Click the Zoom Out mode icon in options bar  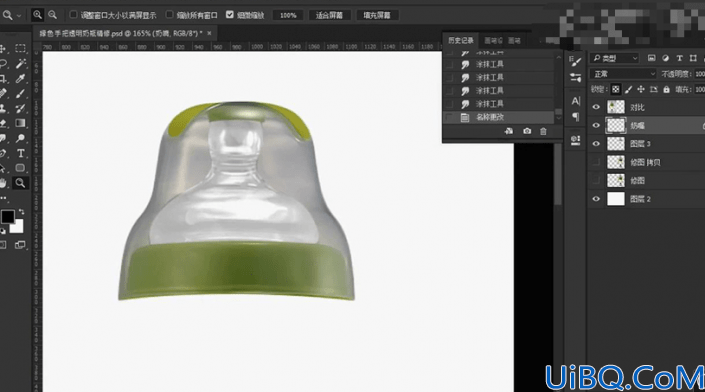coord(53,15)
